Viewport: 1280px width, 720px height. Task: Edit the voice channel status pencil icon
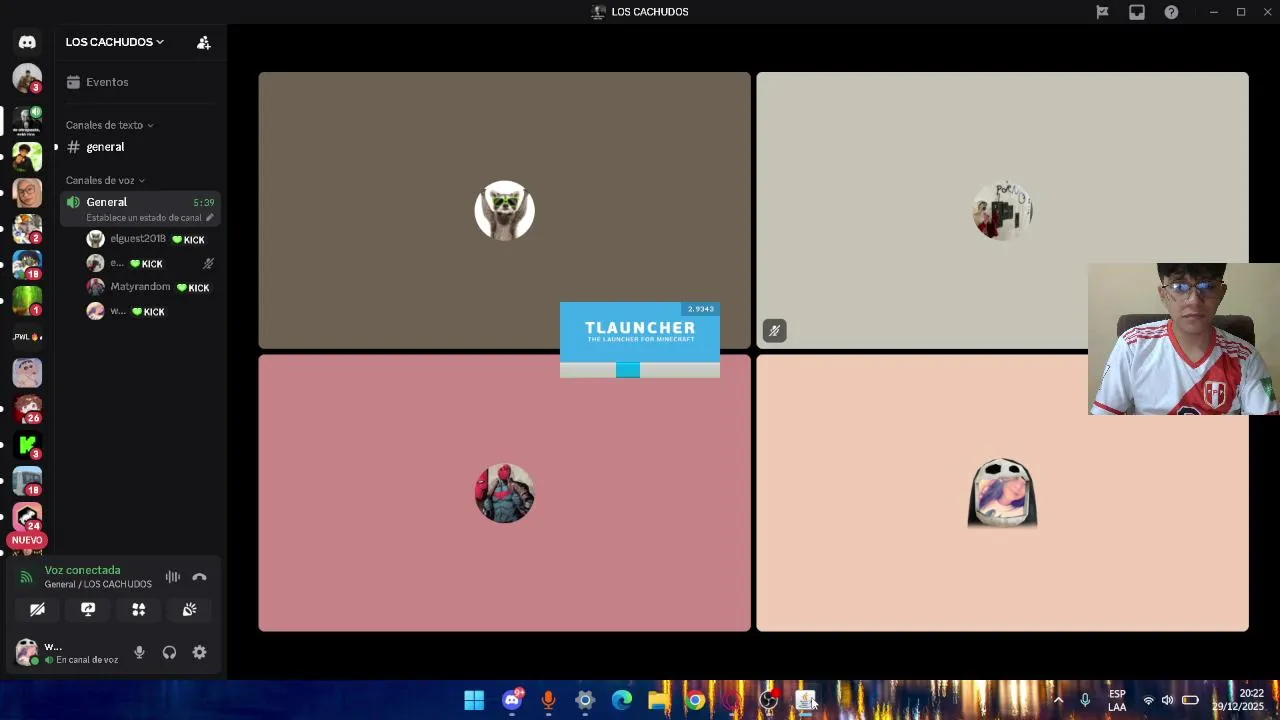[x=210, y=217]
